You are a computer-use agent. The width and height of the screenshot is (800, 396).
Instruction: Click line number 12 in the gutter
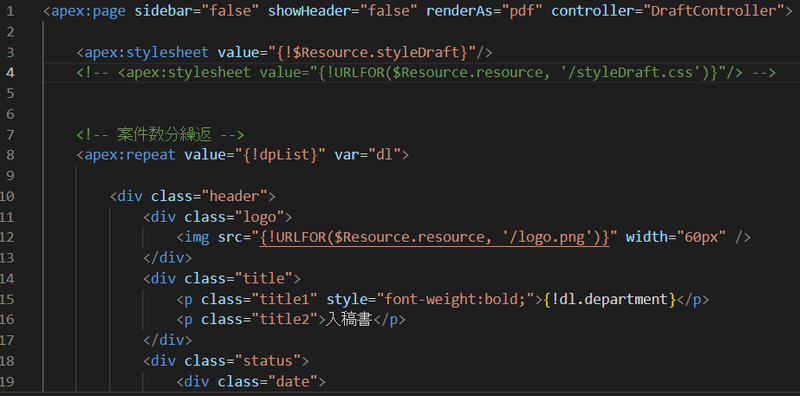tap(7, 237)
